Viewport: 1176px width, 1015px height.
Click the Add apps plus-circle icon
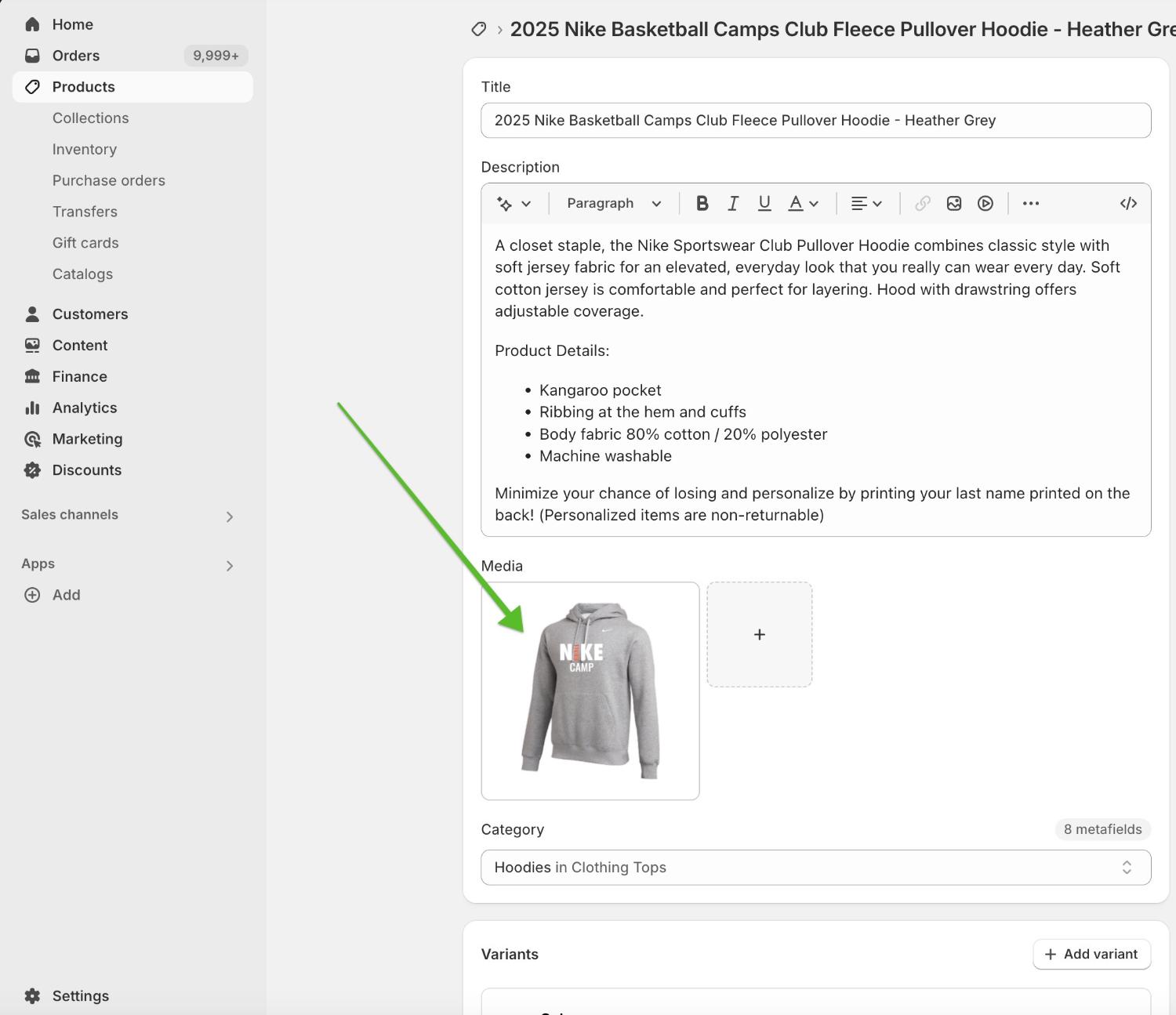pos(32,595)
